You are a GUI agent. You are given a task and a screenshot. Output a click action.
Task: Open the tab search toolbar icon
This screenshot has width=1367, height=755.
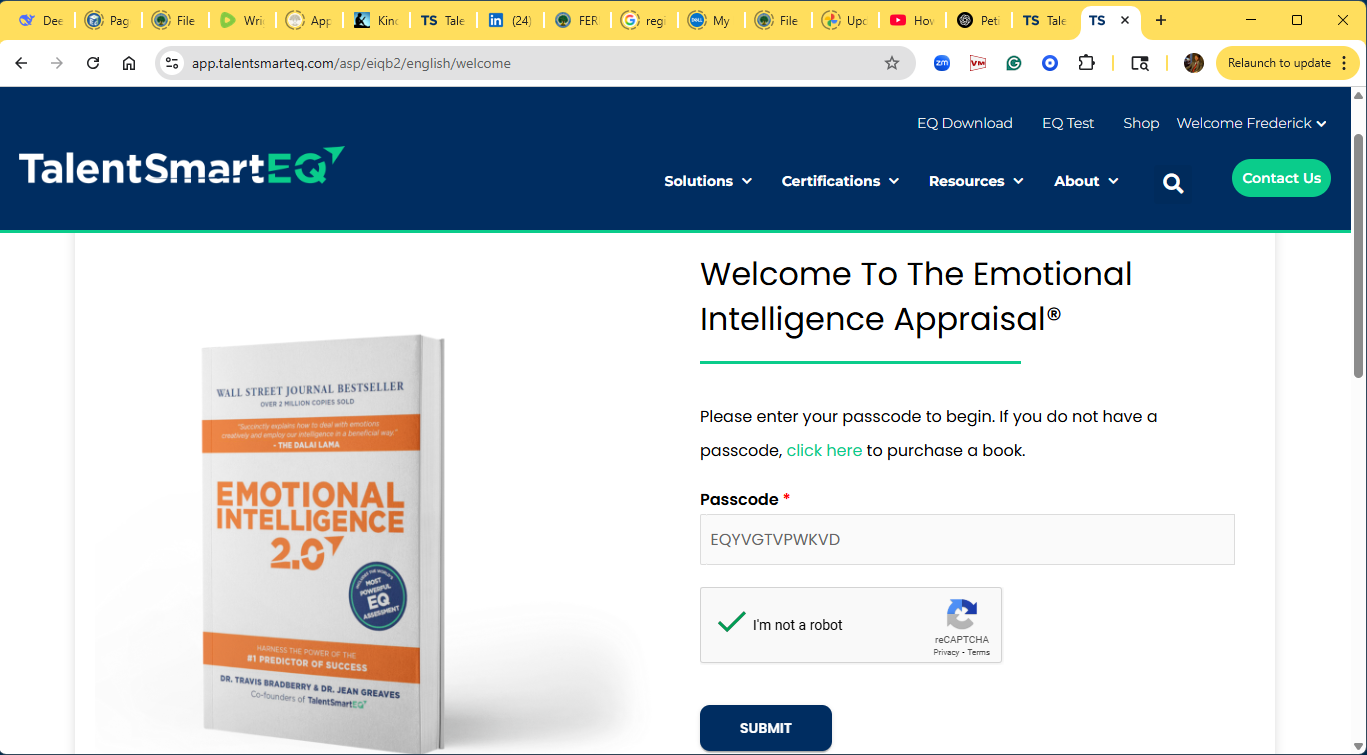(1140, 63)
